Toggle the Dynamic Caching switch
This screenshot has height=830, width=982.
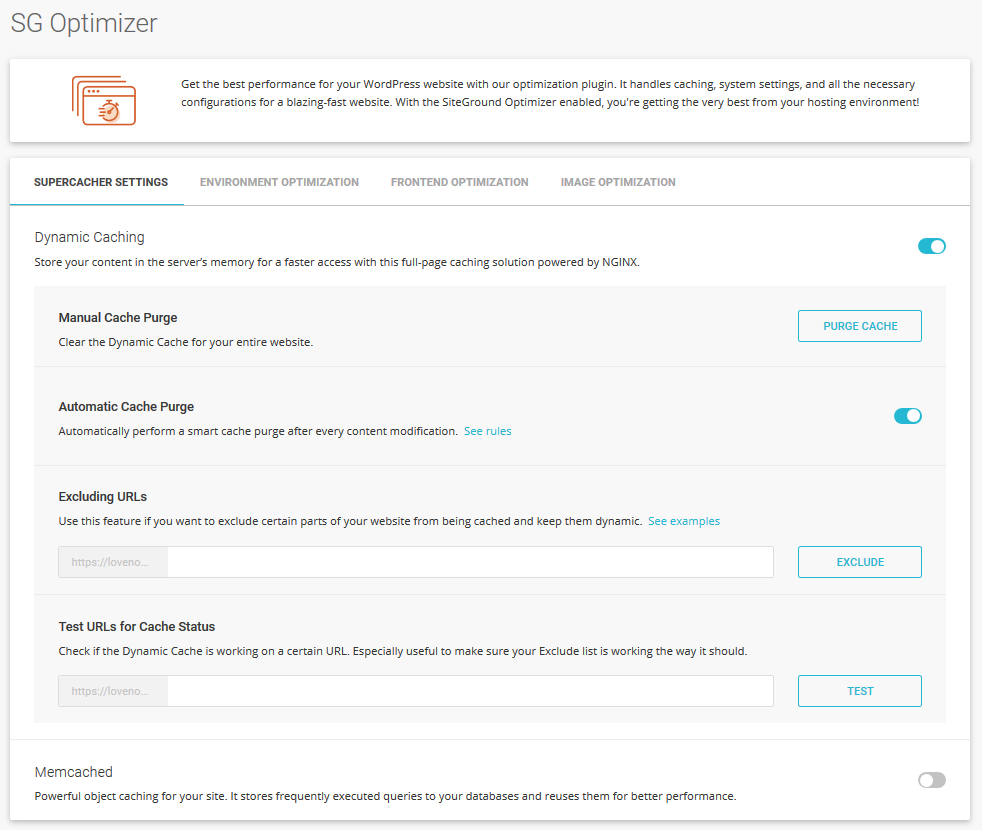pos(931,246)
